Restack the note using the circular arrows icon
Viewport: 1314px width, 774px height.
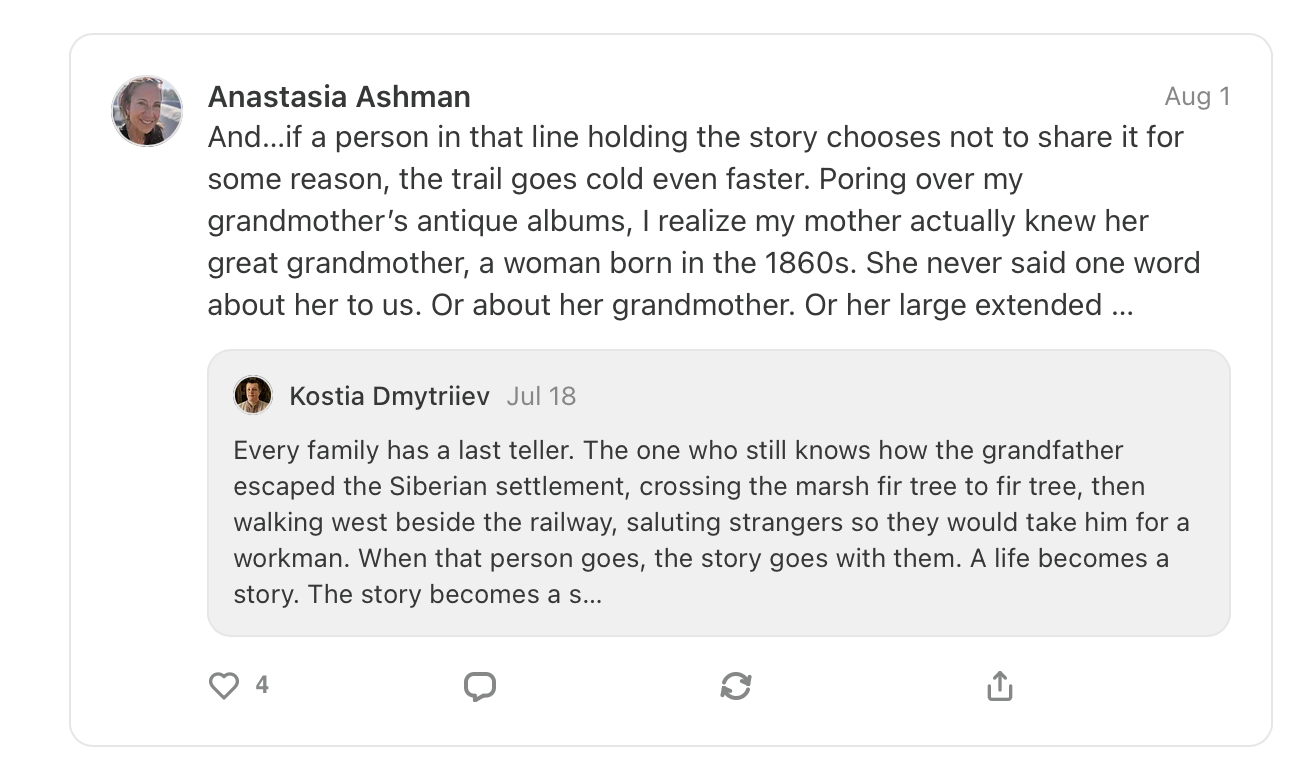pos(736,686)
